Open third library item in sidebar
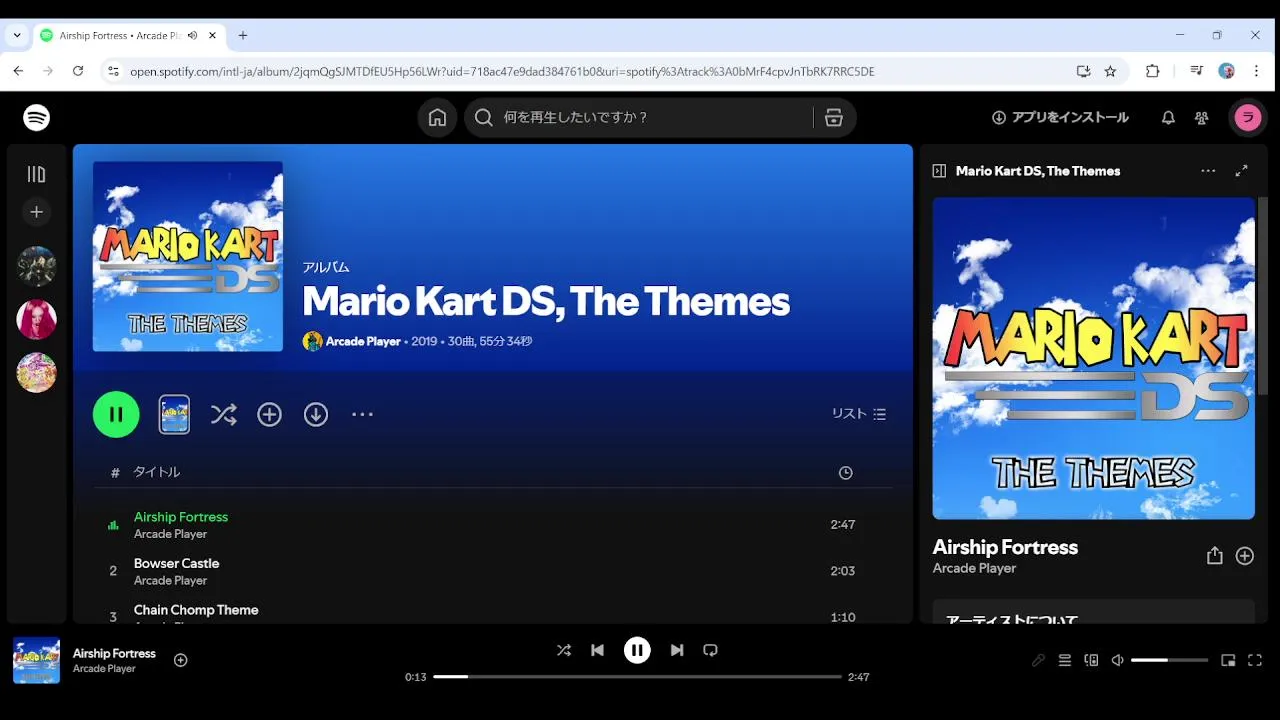This screenshot has height=720, width=1280. 37,372
